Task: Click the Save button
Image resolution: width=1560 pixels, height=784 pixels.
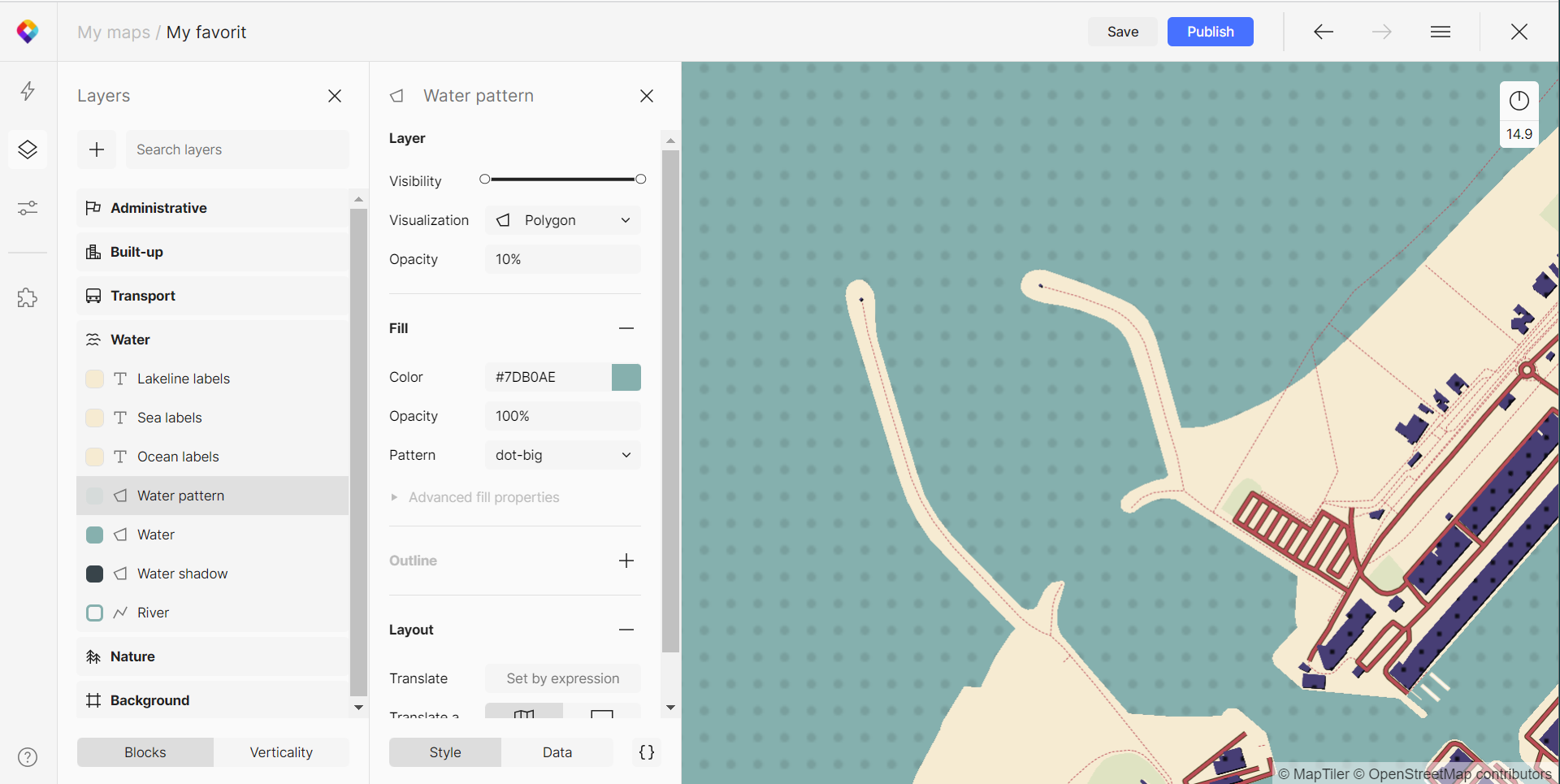Action: point(1122,32)
